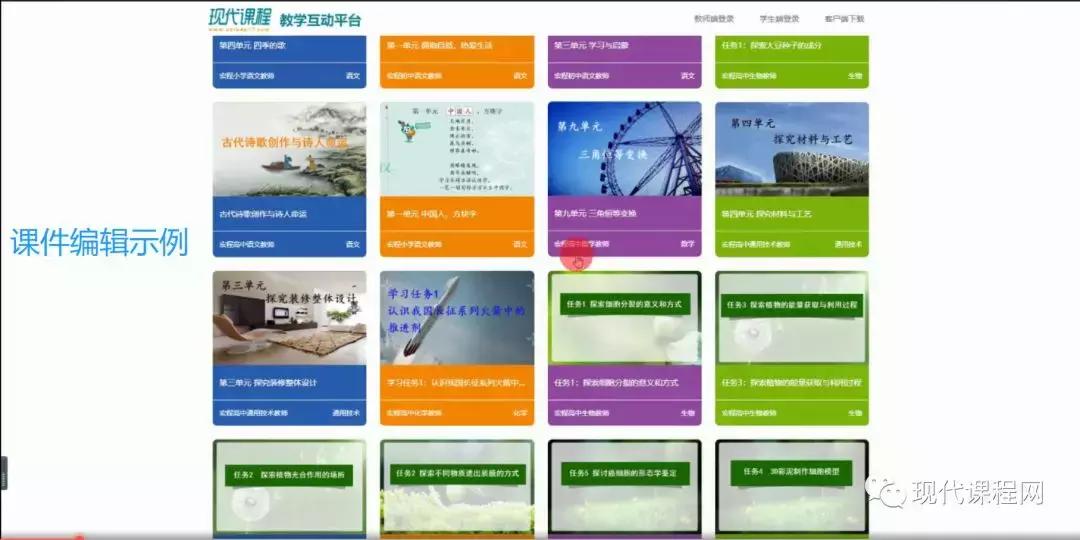This screenshot has width=1080, height=540.
Task: Open the 任务5 thumbnail in bottom row
Action: tap(625, 488)
